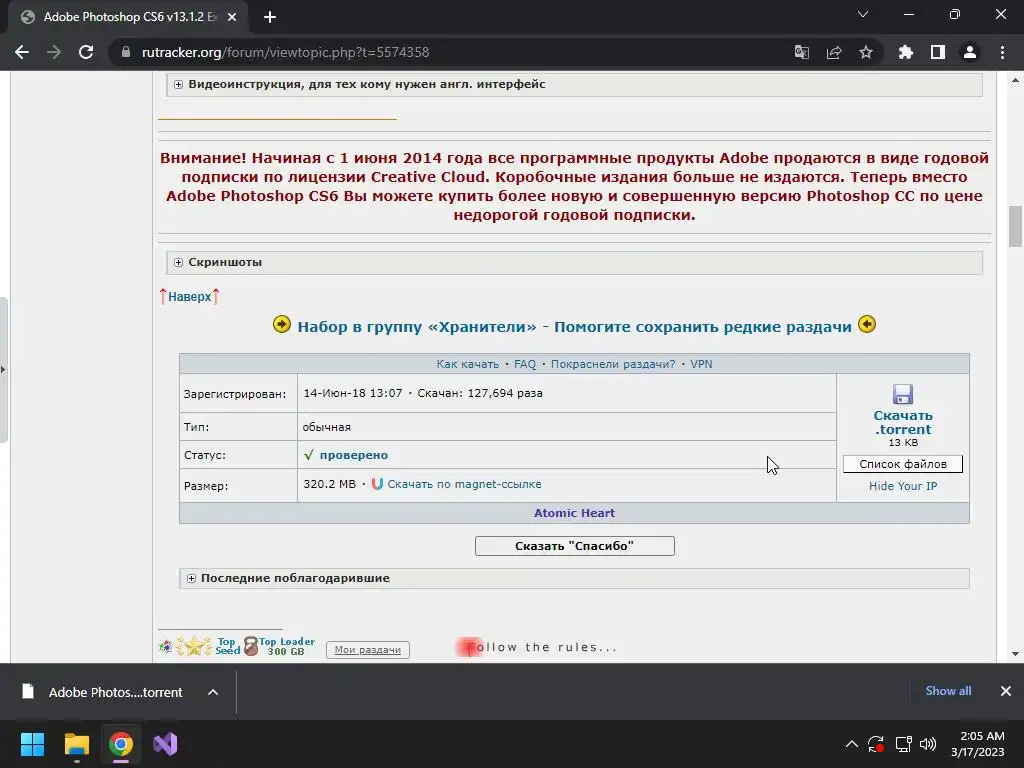The width and height of the screenshot is (1024, 768).
Task: Show hidden system tray icons
Action: tap(852, 744)
